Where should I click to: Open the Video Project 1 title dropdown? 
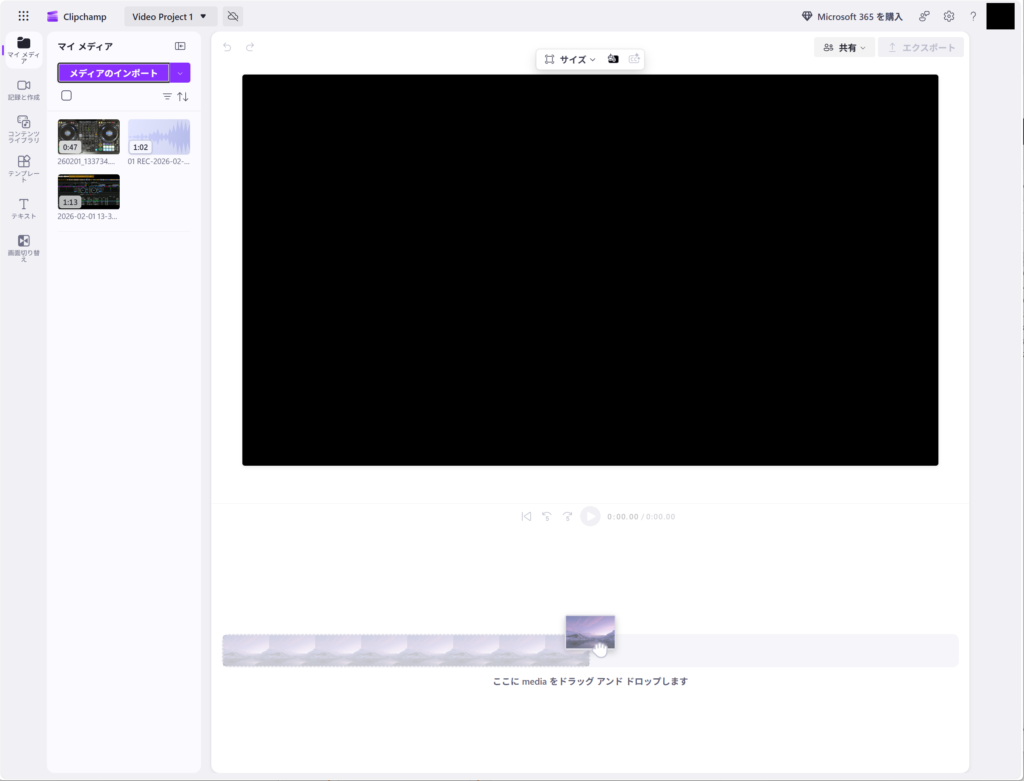(x=170, y=17)
